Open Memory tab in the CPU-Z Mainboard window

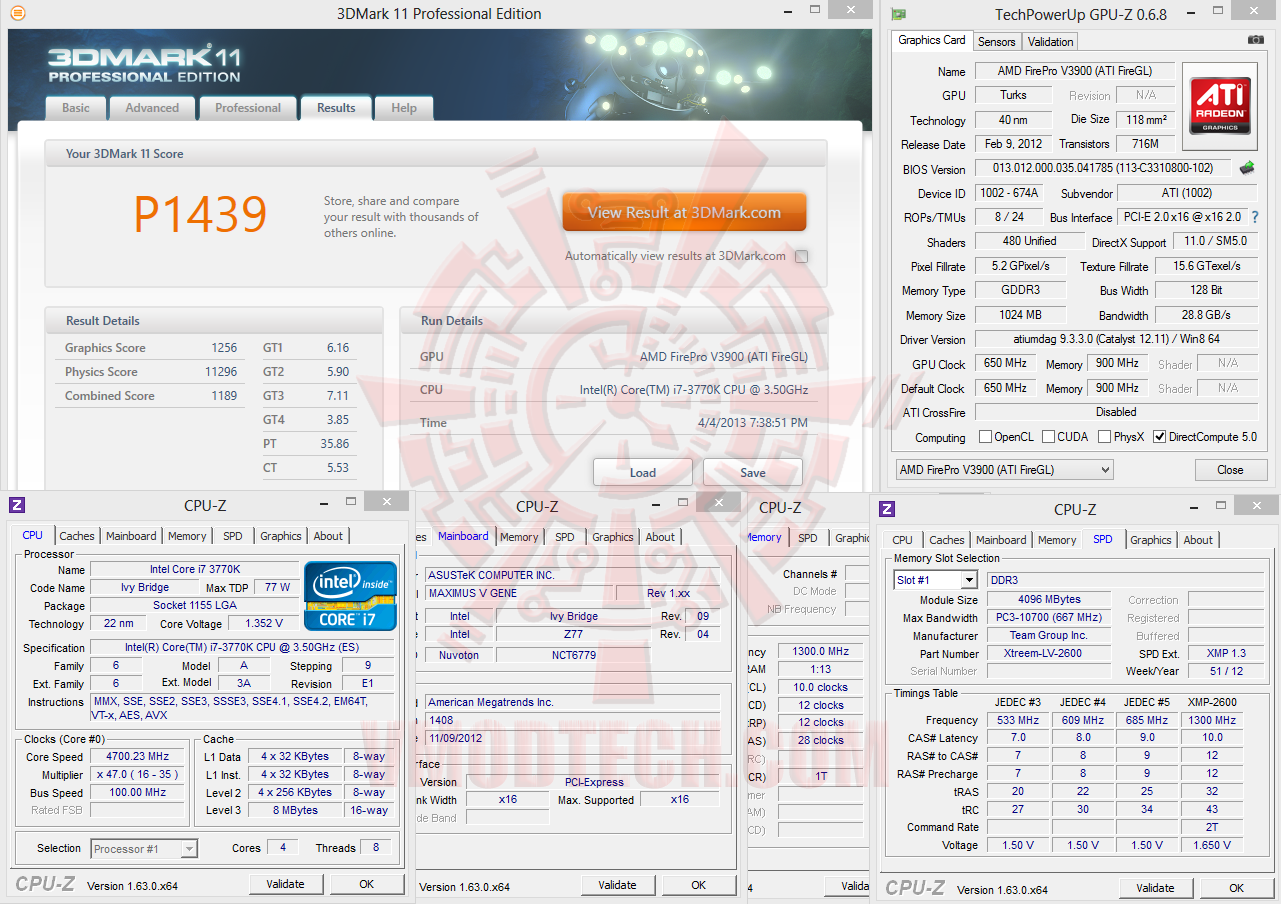pos(519,537)
